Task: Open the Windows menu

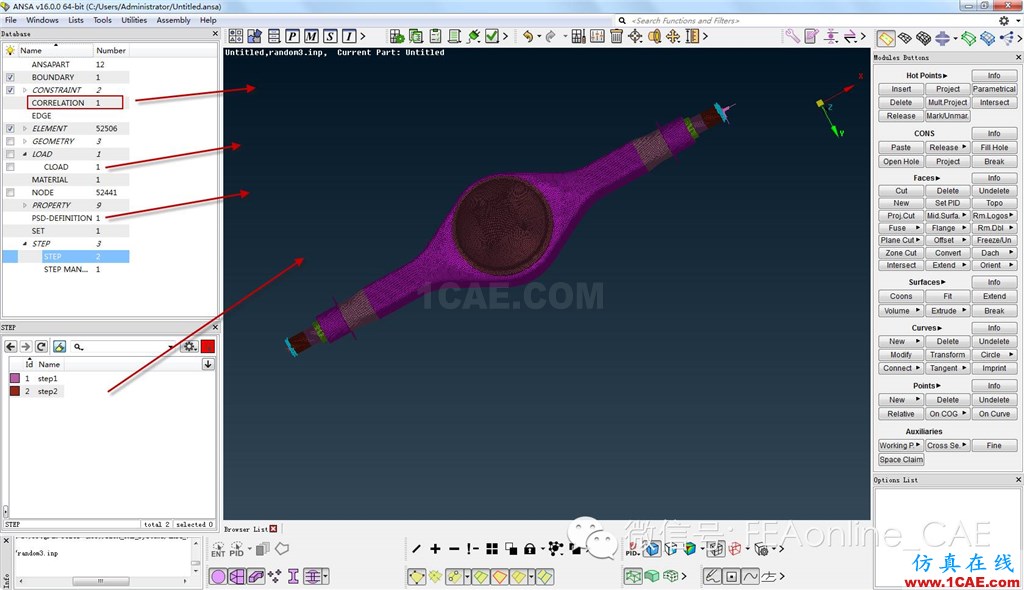Action: 42,20
